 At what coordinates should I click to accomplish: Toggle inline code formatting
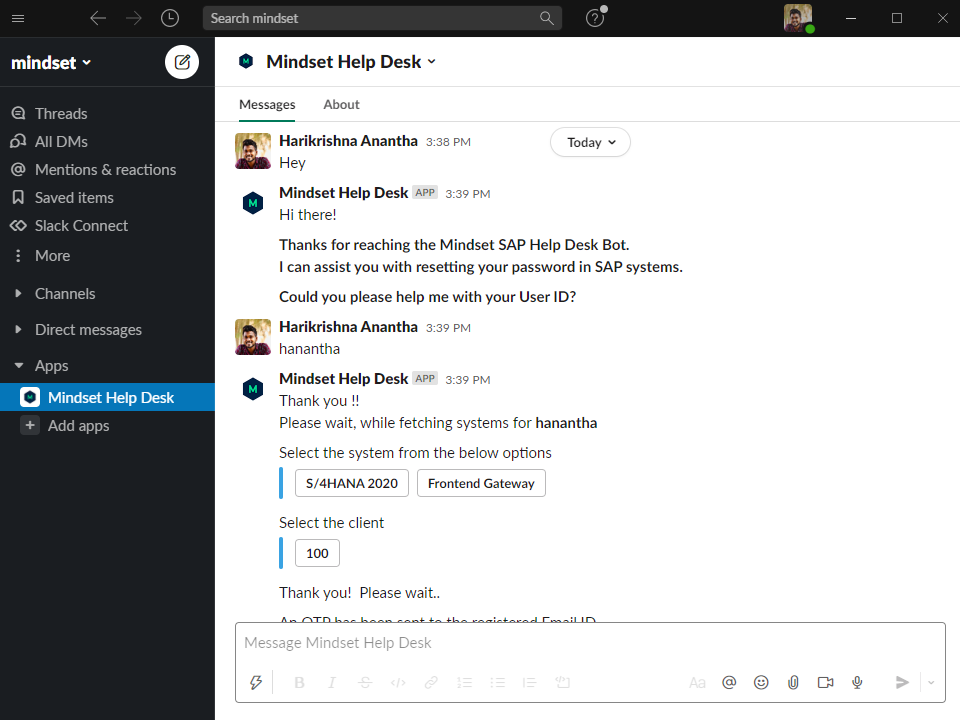pos(398,682)
